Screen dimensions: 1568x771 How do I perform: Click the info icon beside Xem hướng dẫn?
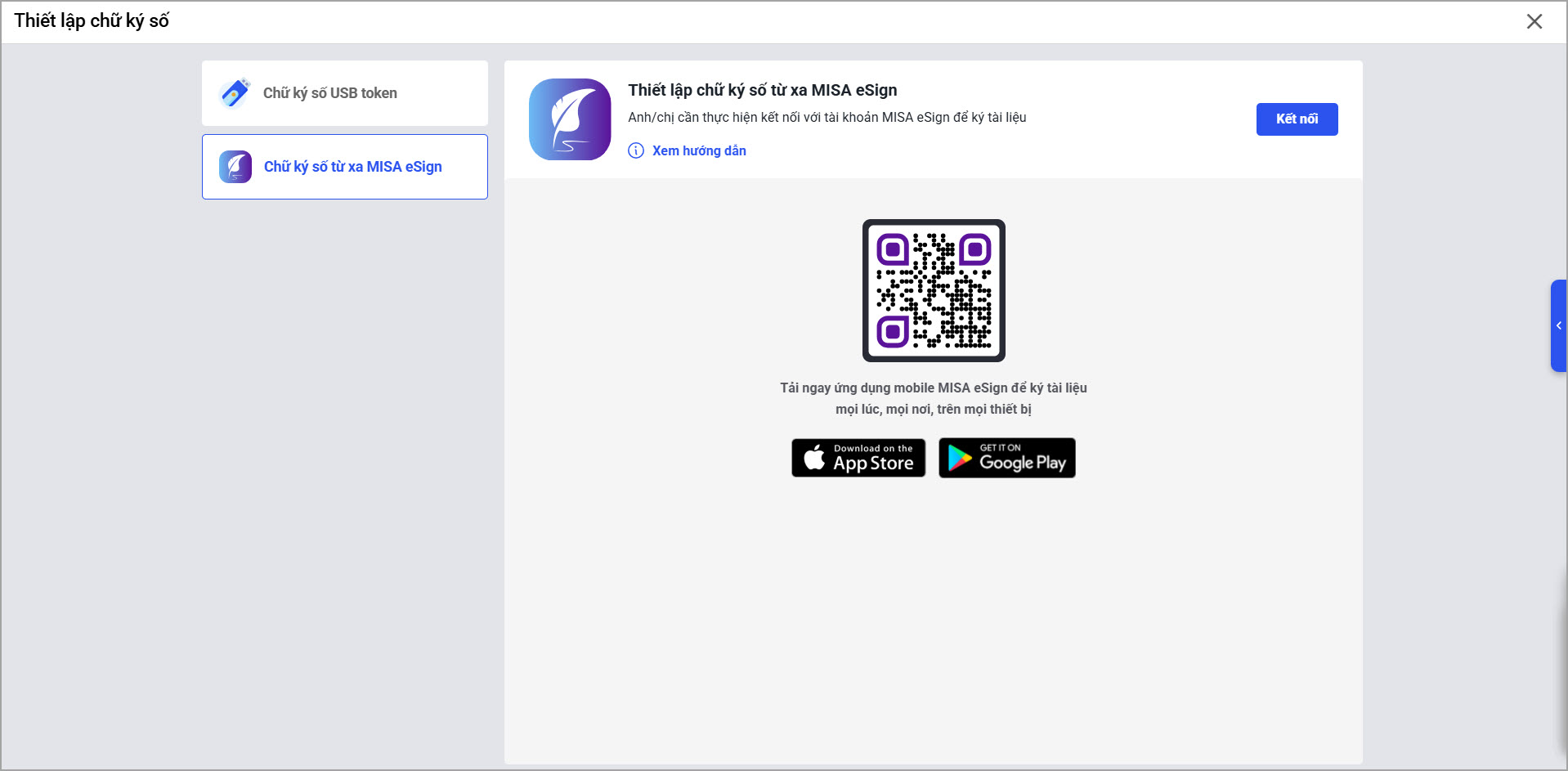tap(636, 150)
